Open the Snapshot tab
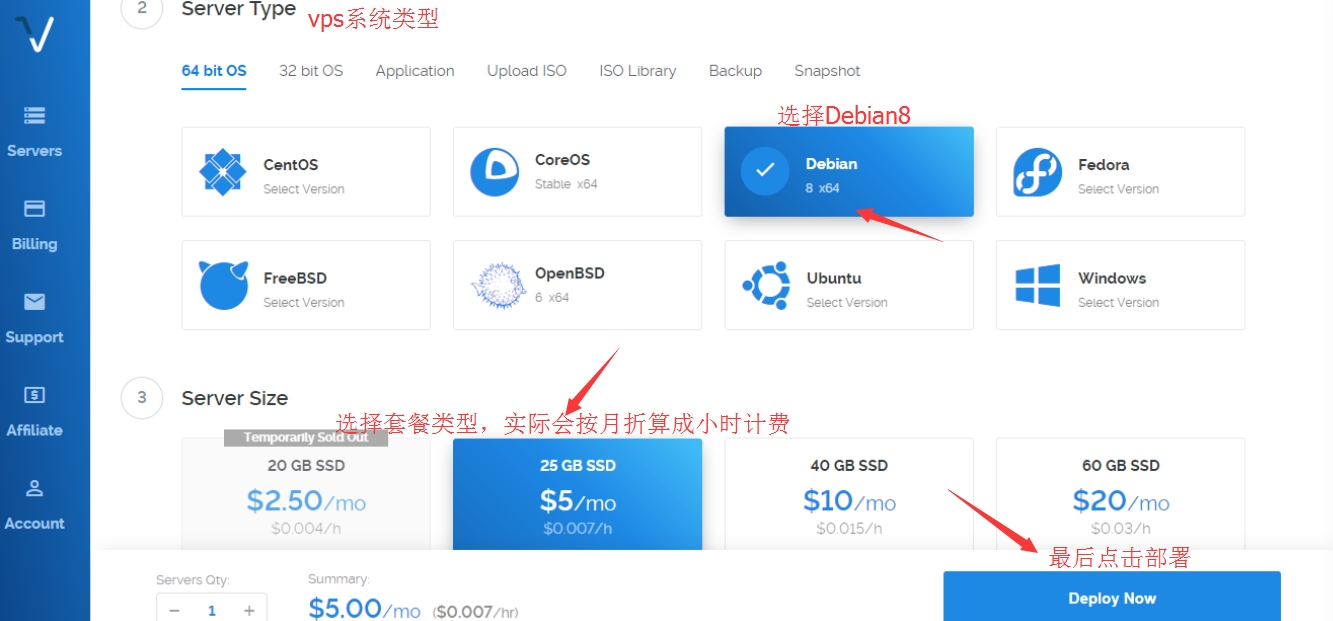The image size is (1333, 621). coord(827,71)
